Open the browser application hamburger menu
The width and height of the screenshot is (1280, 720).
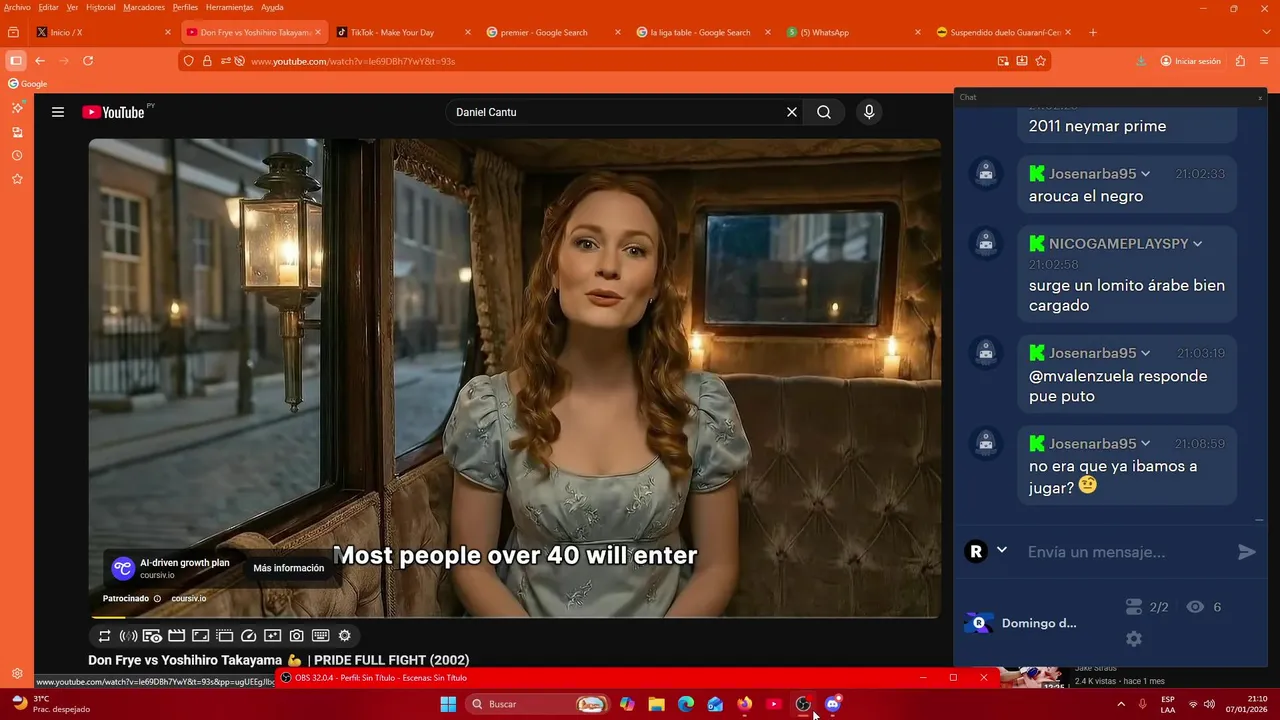(1265, 61)
